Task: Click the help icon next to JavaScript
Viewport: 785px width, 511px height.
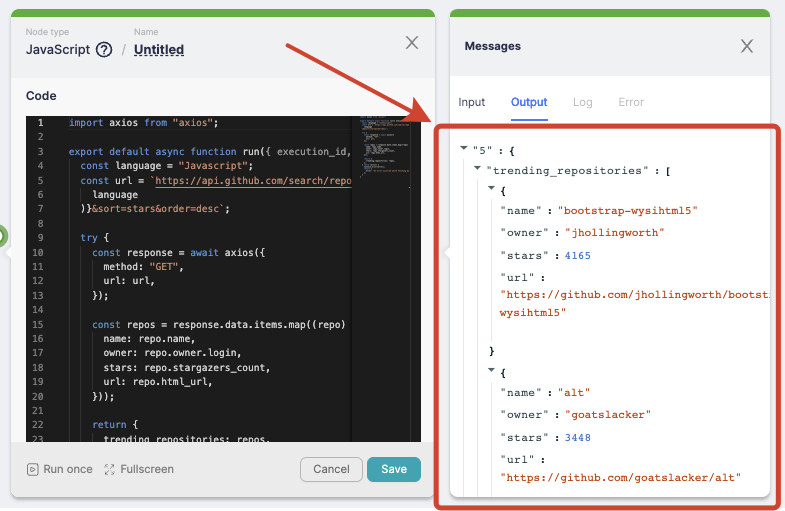Action: (104, 50)
